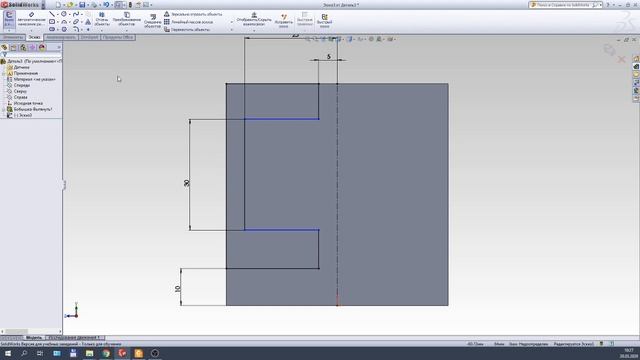Select Деталь3 root in feature tree
640x360 pixels.
coord(31,61)
